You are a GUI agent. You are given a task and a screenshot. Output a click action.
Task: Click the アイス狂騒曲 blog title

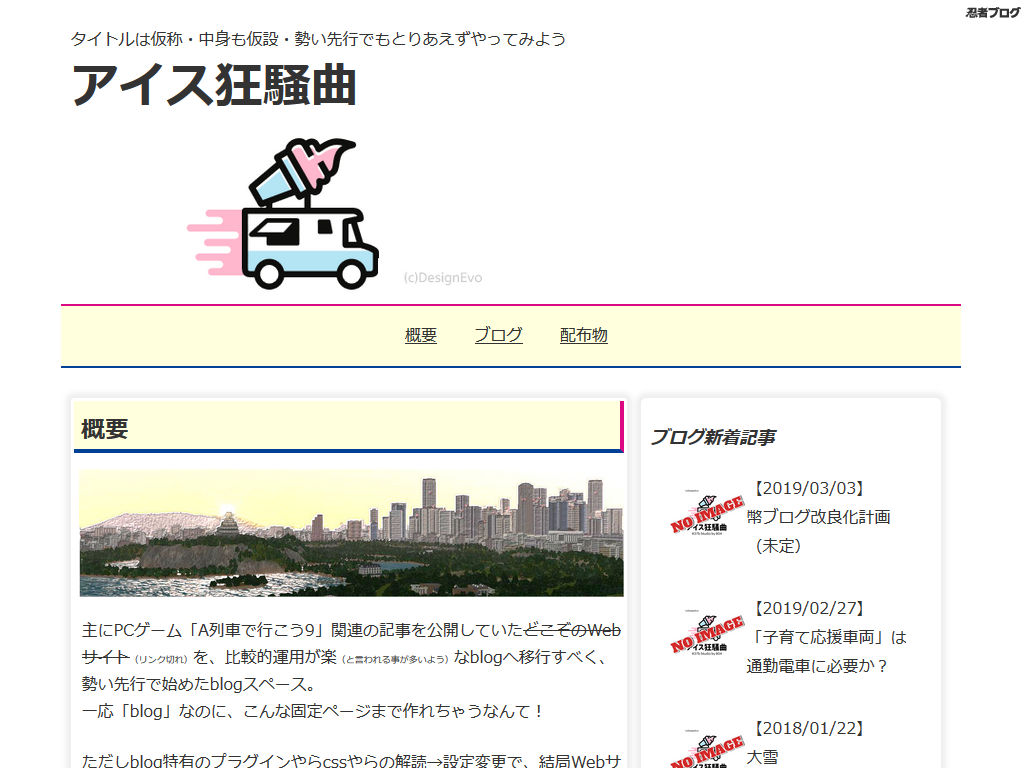[214, 85]
